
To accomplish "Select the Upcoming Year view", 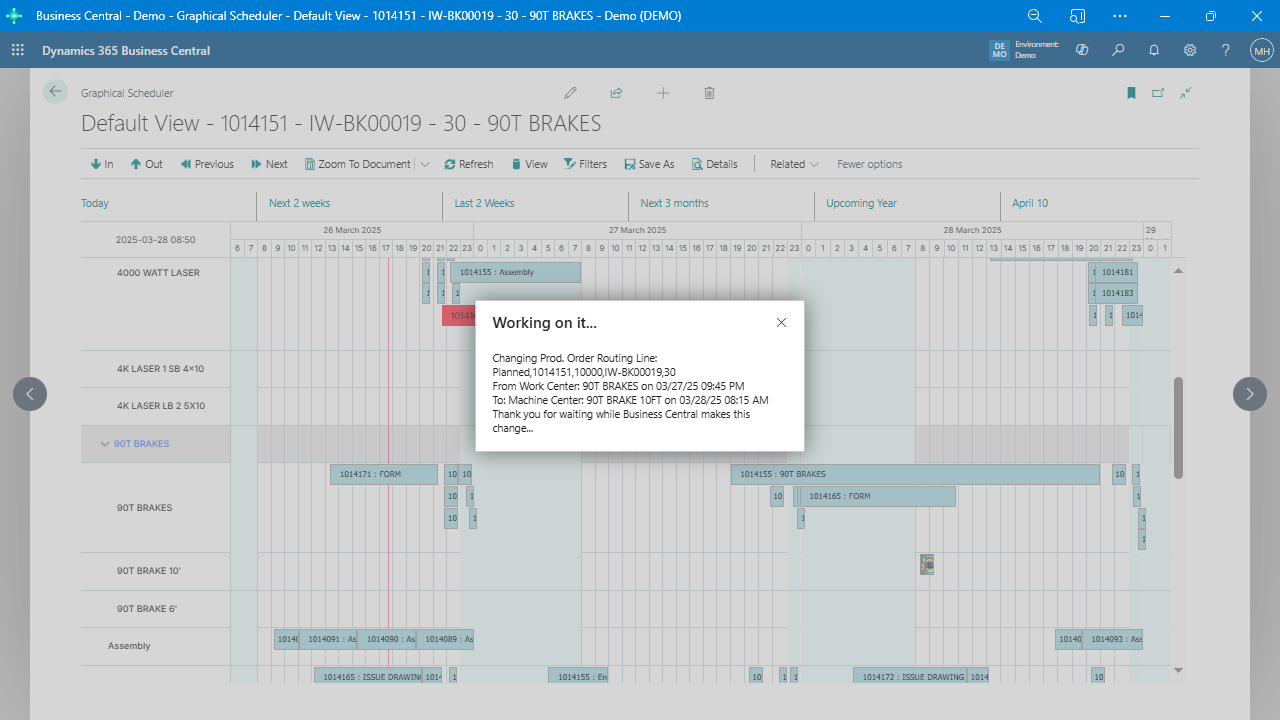I will click(x=861, y=203).
